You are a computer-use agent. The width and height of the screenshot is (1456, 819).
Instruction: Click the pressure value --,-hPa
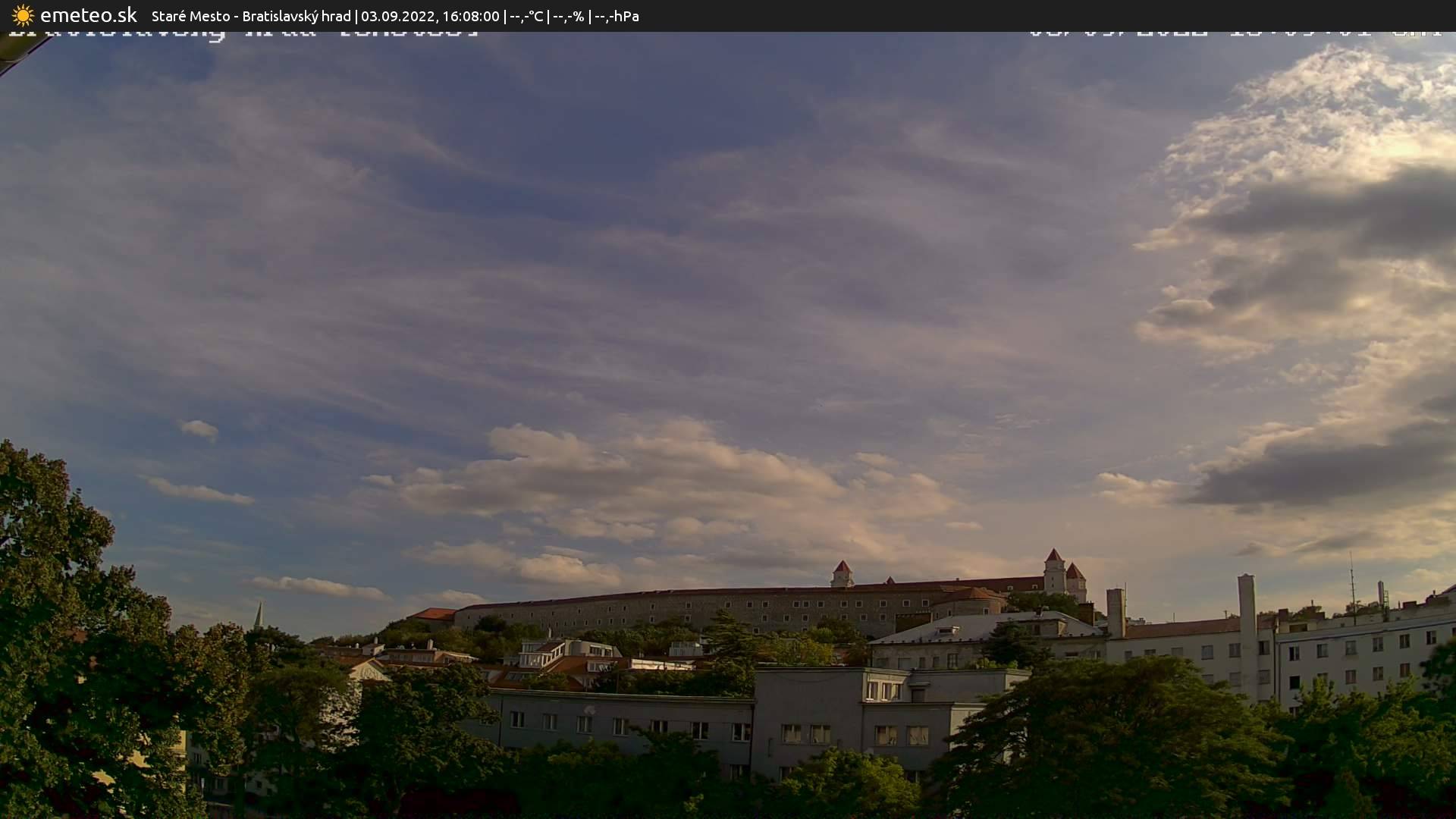(618, 15)
